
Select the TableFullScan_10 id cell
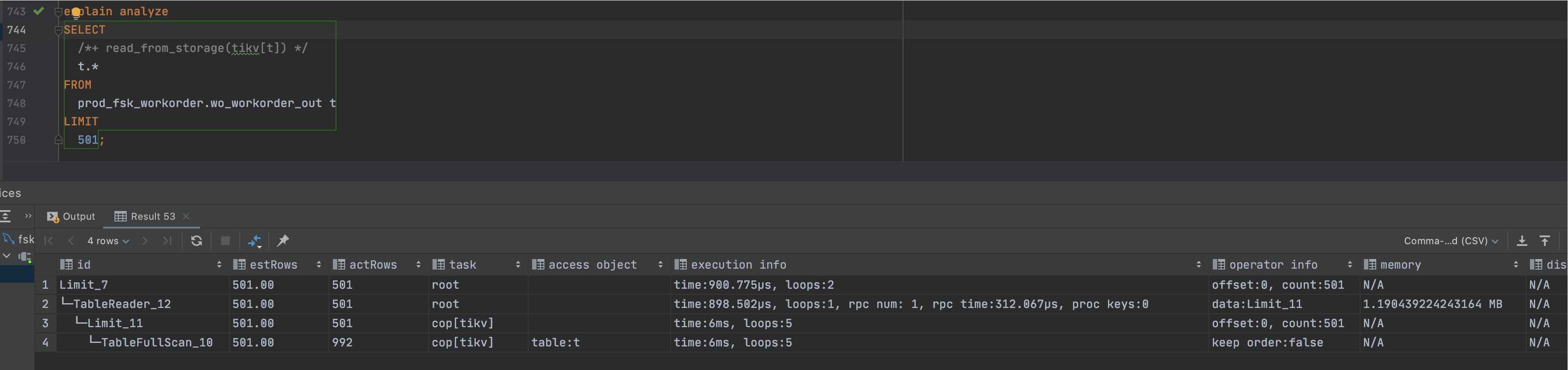click(x=156, y=342)
